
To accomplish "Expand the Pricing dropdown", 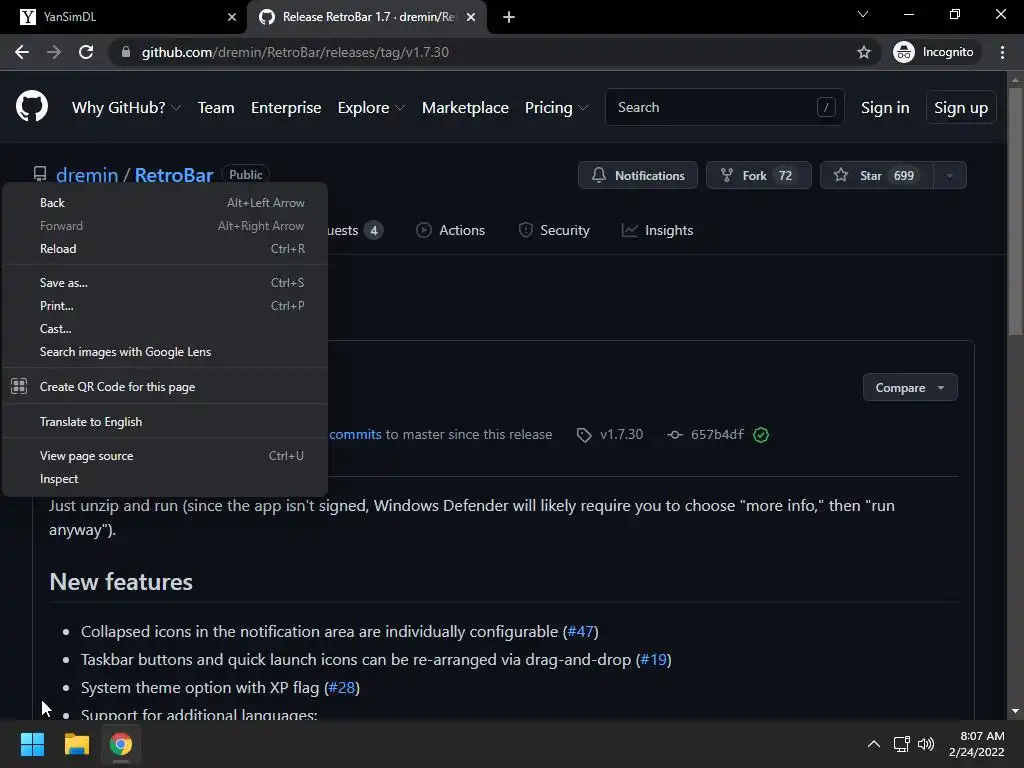I will click(x=556, y=108).
